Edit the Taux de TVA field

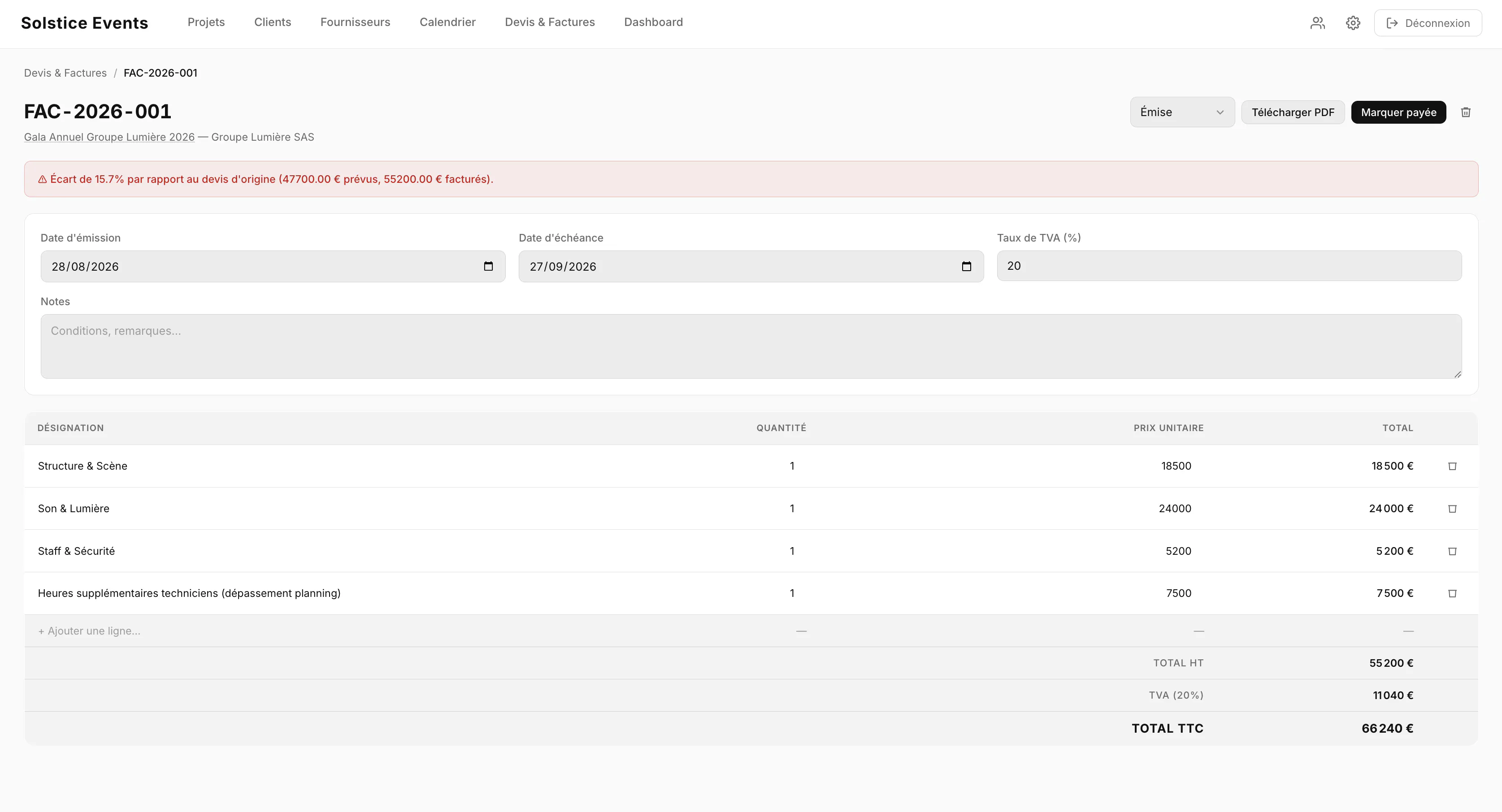pyautogui.click(x=1229, y=266)
